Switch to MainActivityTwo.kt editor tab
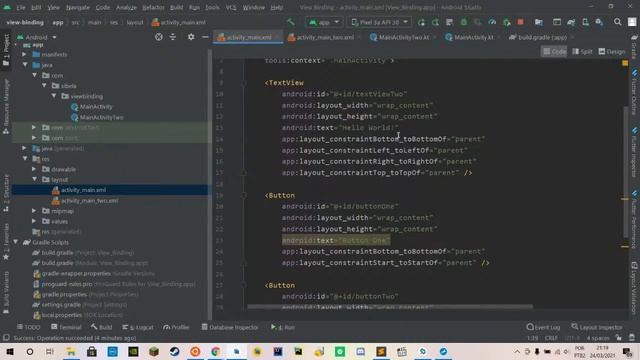The width and height of the screenshot is (640, 360). coord(403,37)
